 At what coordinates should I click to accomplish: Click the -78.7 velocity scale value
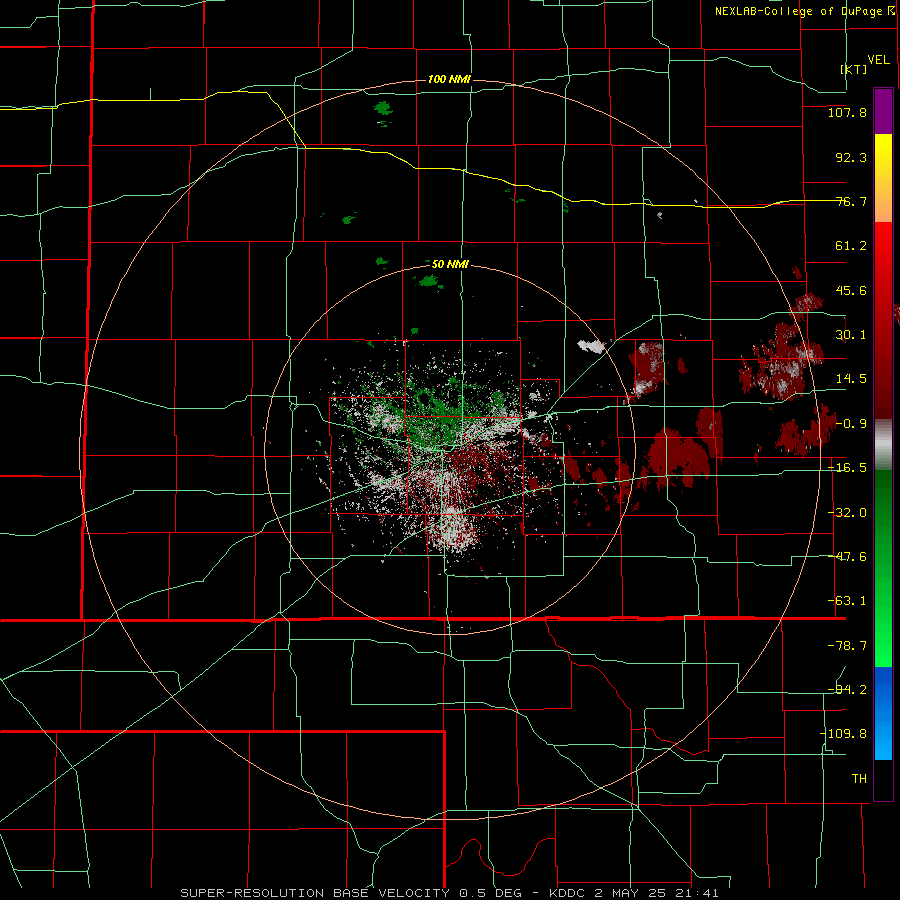[847, 646]
